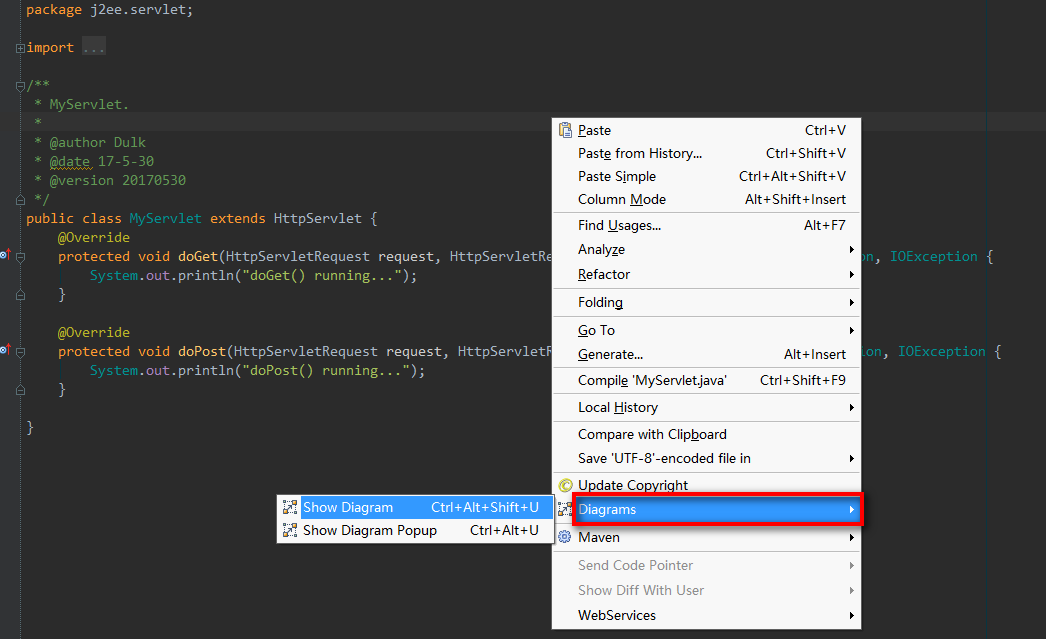The image size is (1046, 639).
Task: Collapse the doPost method fold marker
Action: [x=20, y=352]
